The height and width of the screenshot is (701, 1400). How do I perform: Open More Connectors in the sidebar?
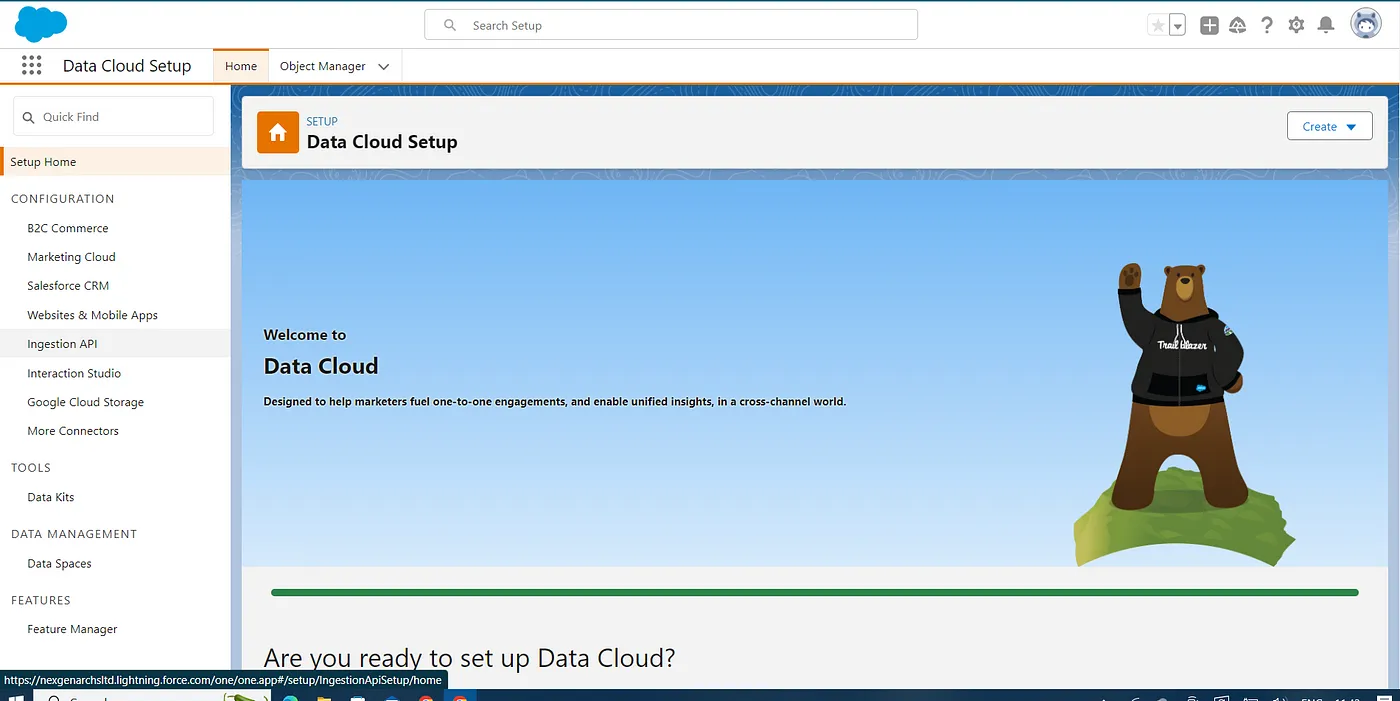click(x=73, y=431)
